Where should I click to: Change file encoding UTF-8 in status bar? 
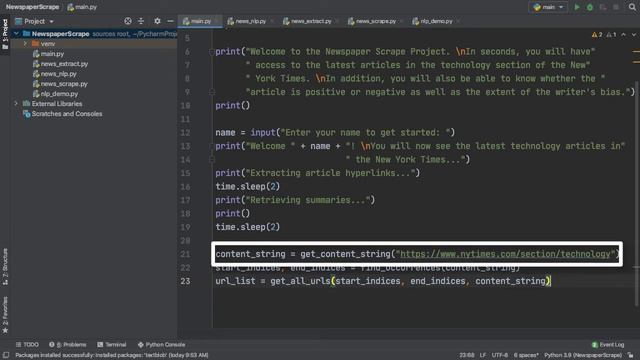[500, 355]
